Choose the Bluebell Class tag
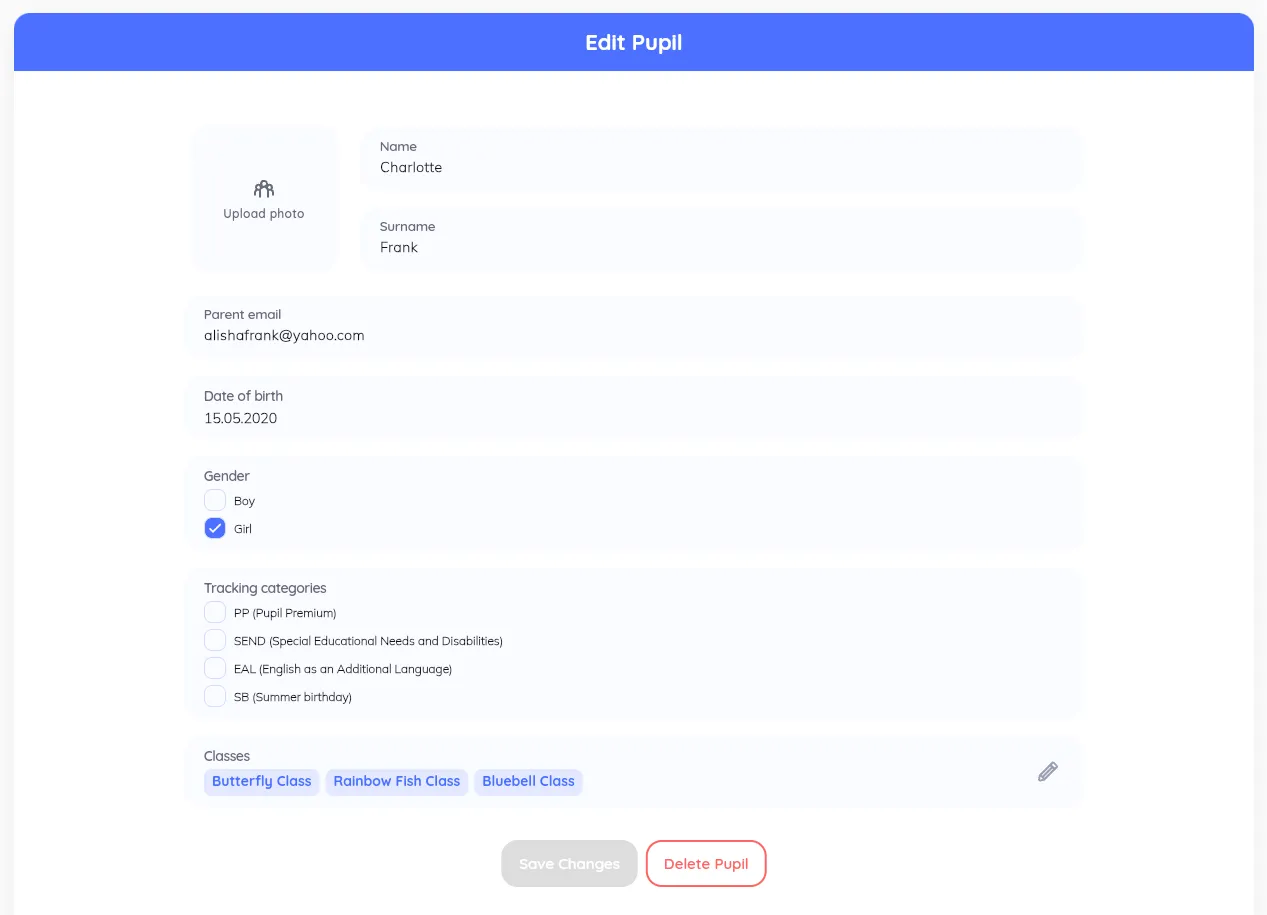Screen dimensions: 1267x915 (528, 781)
